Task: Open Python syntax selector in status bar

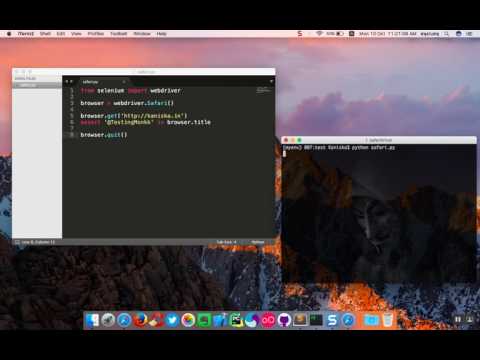Action: (x=258, y=242)
